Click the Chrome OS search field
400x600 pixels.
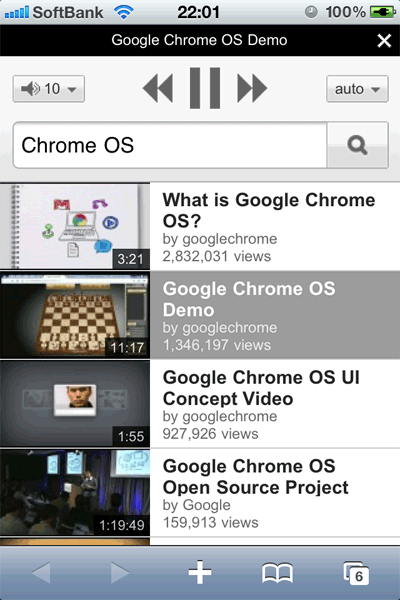(x=170, y=145)
